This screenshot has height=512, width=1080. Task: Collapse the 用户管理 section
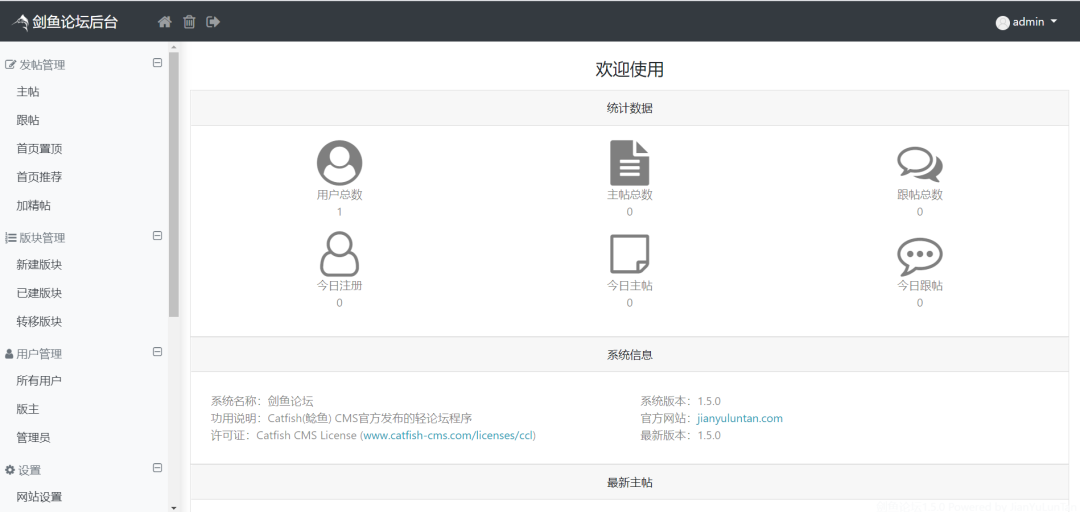coord(157,352)
